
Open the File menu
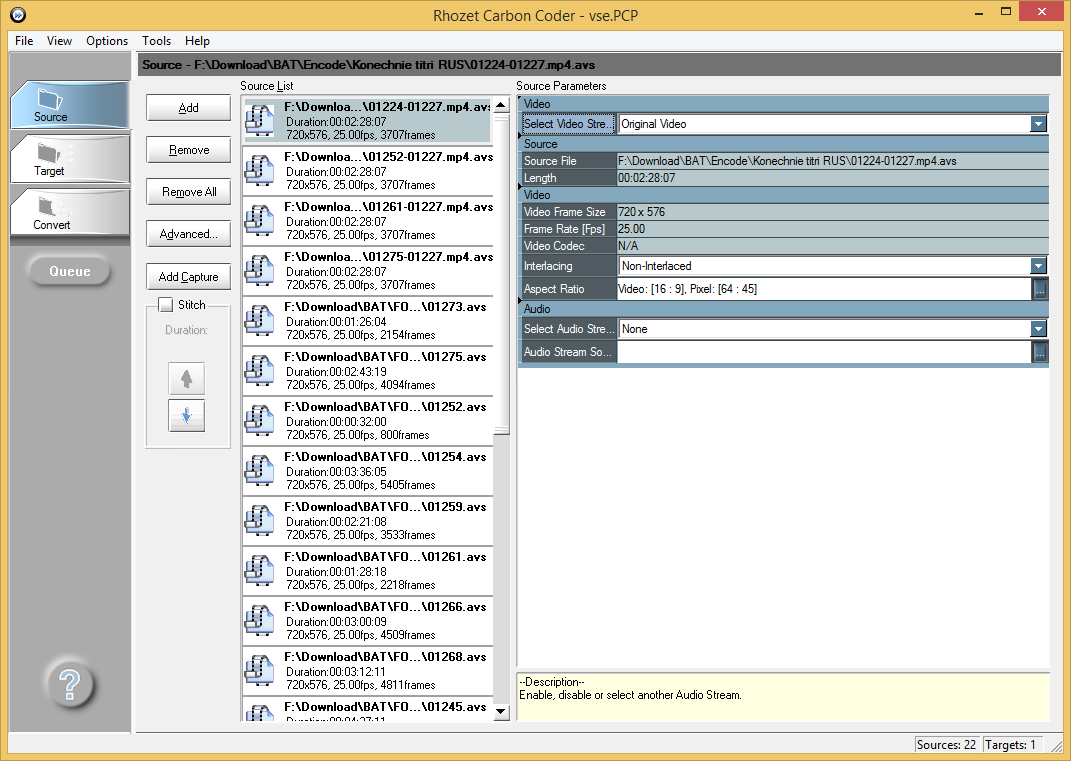point(24,41)
